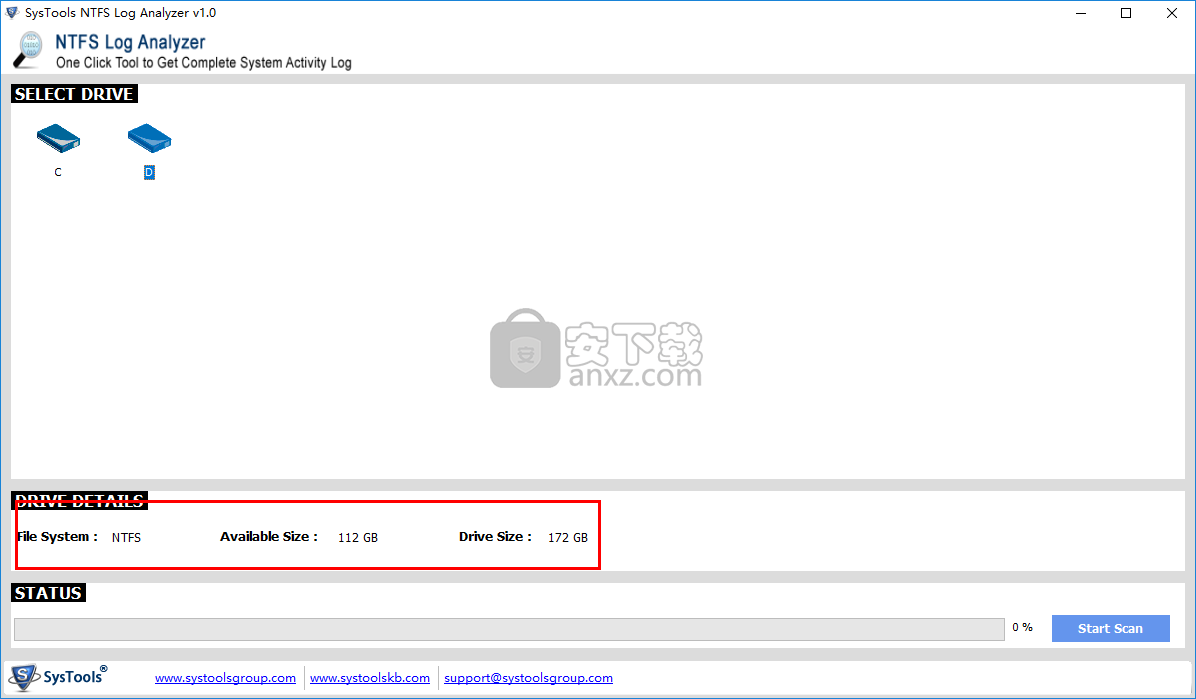
Task: Click the title bar application icon
Action: click(x=12, y=12)
